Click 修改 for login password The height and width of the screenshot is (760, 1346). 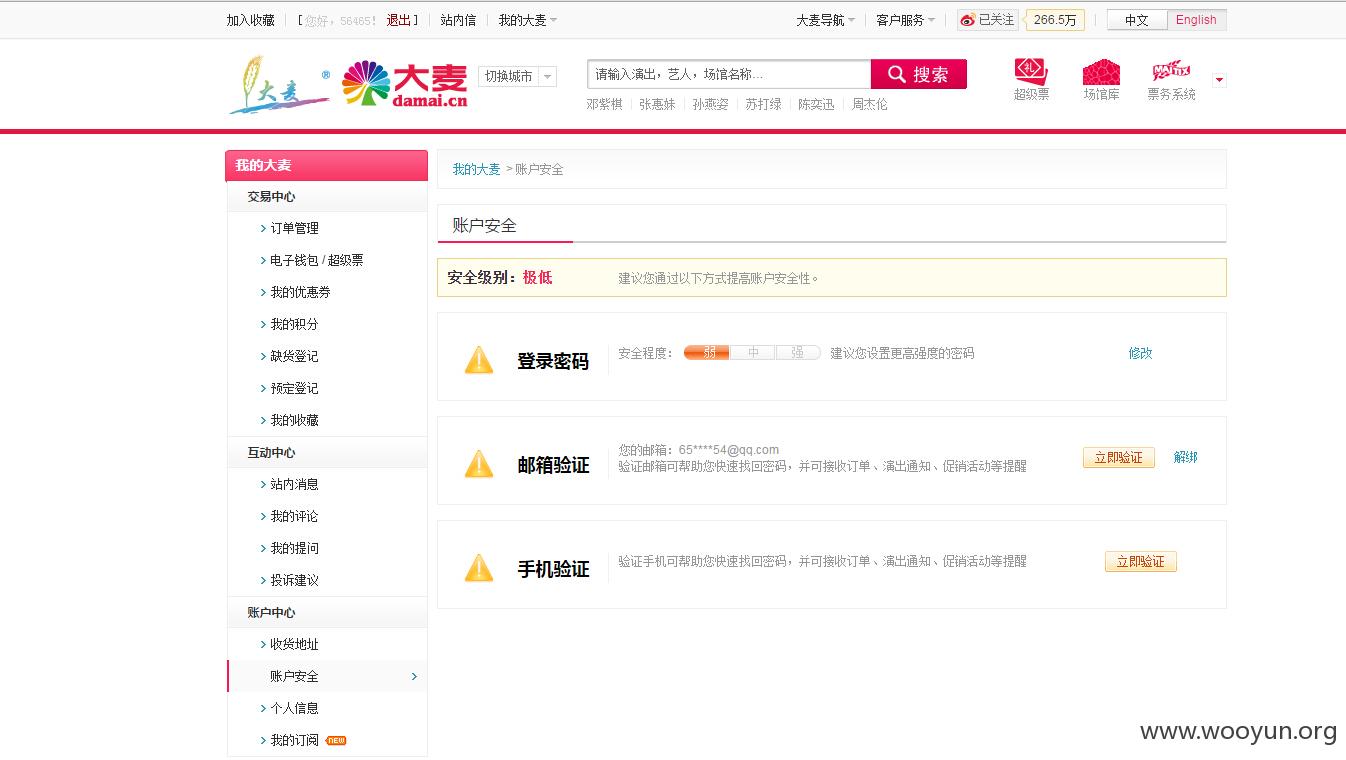[1140, 353]
